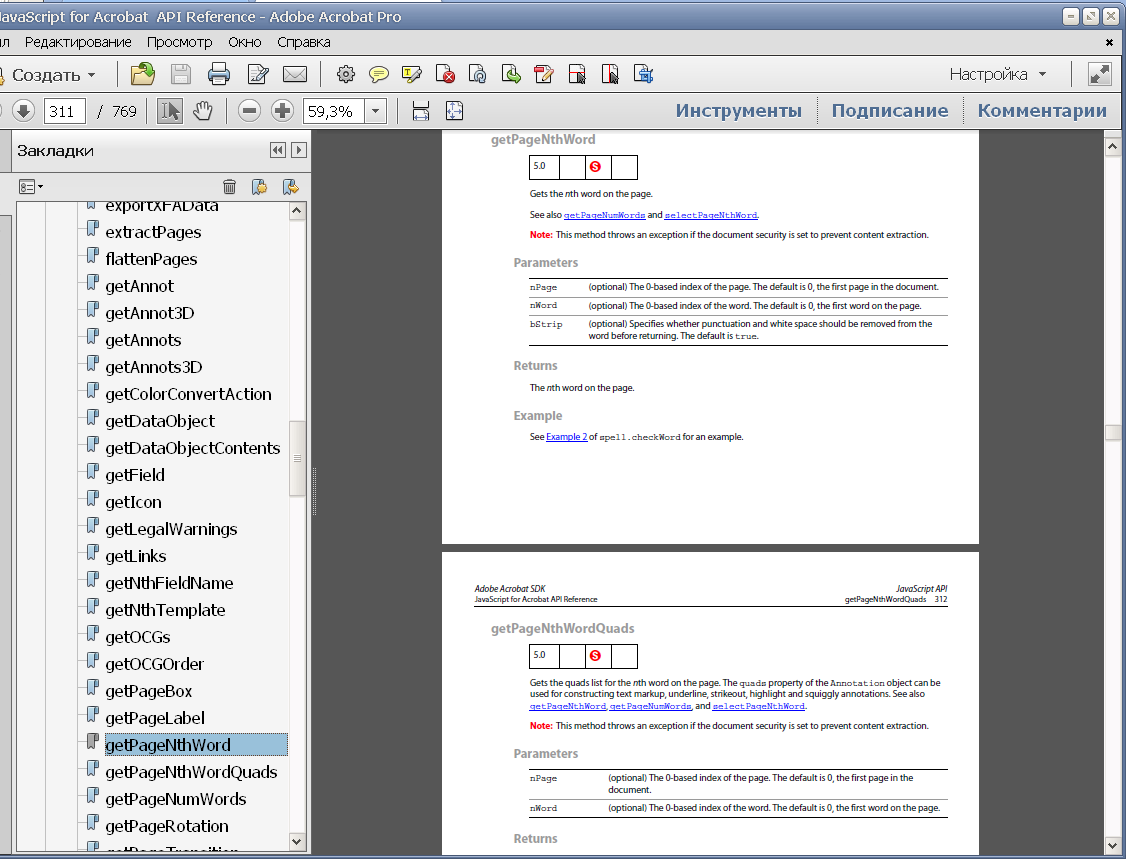Image resolution: width=1126 pixels, height=859 pixels.
Task: Select the extractPages bookmark
Action: [x=153, y=232]
